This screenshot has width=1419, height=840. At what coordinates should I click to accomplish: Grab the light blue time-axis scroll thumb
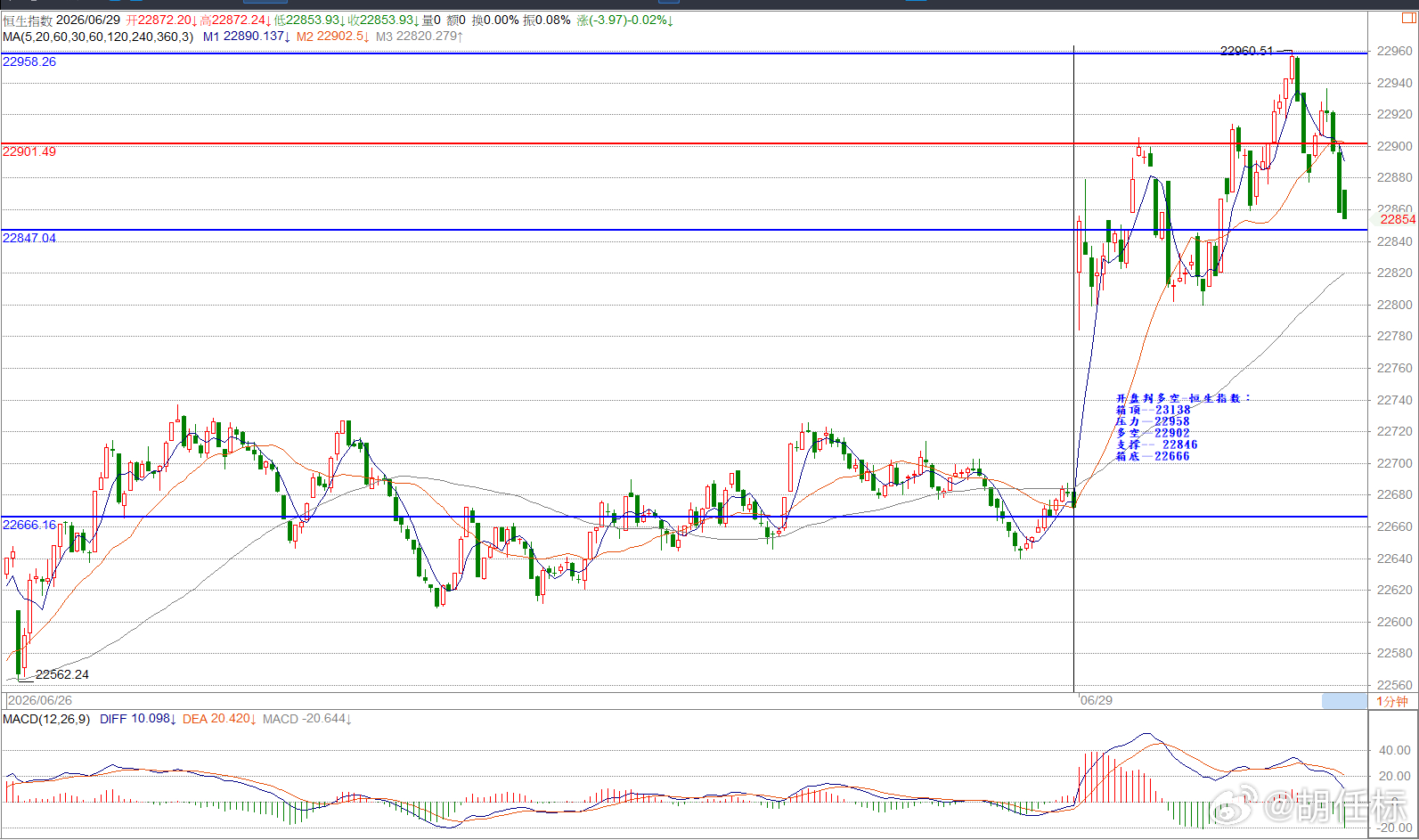tap(1344, 701)
